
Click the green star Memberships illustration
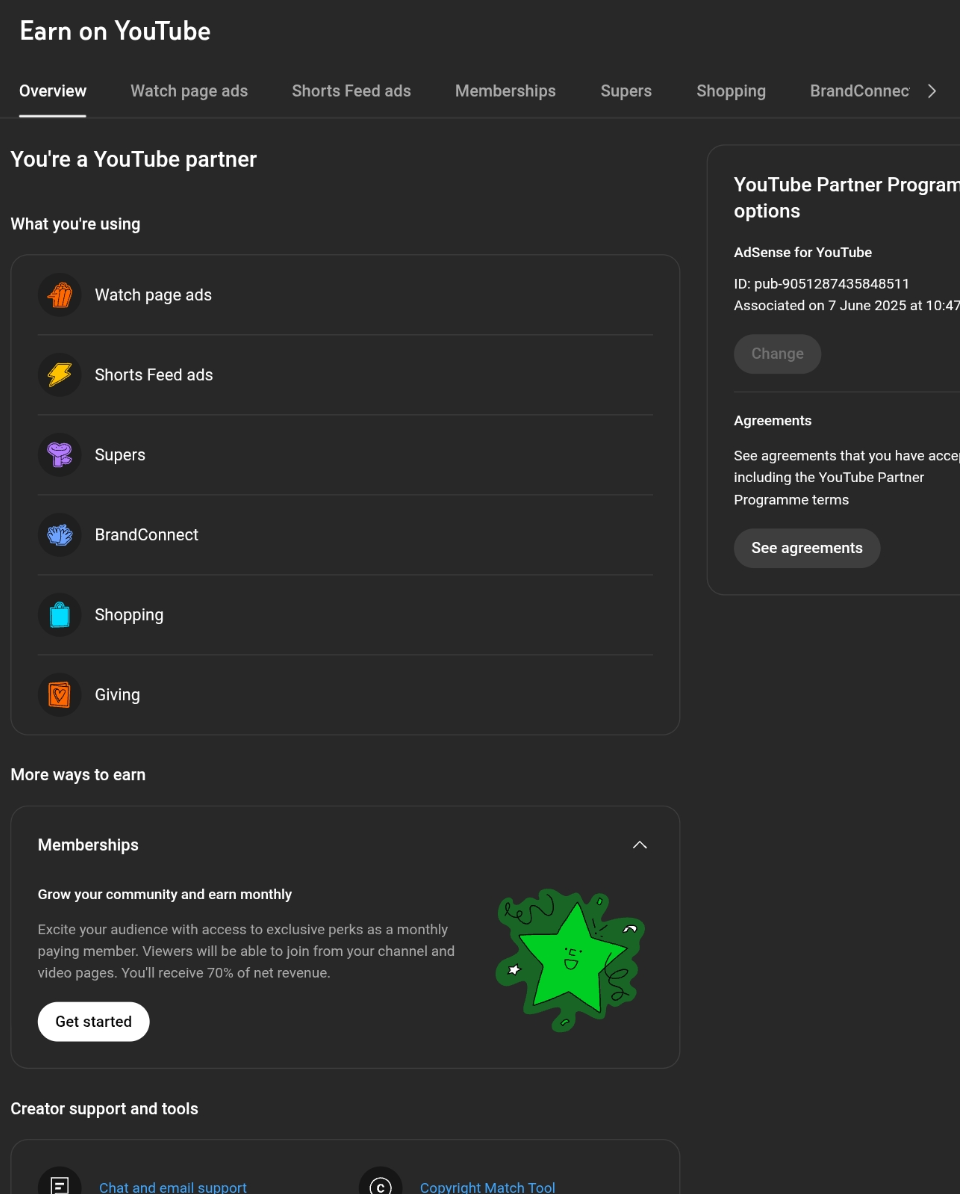click(570, 960)
